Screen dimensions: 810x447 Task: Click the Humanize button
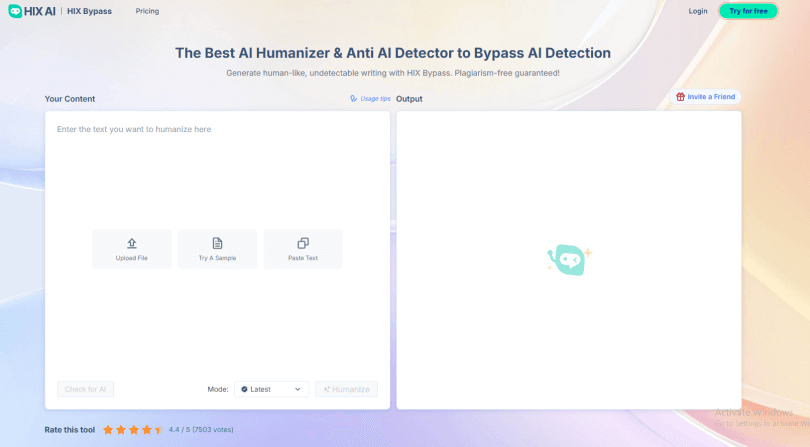pyautogui.click(x=346, y=389)
